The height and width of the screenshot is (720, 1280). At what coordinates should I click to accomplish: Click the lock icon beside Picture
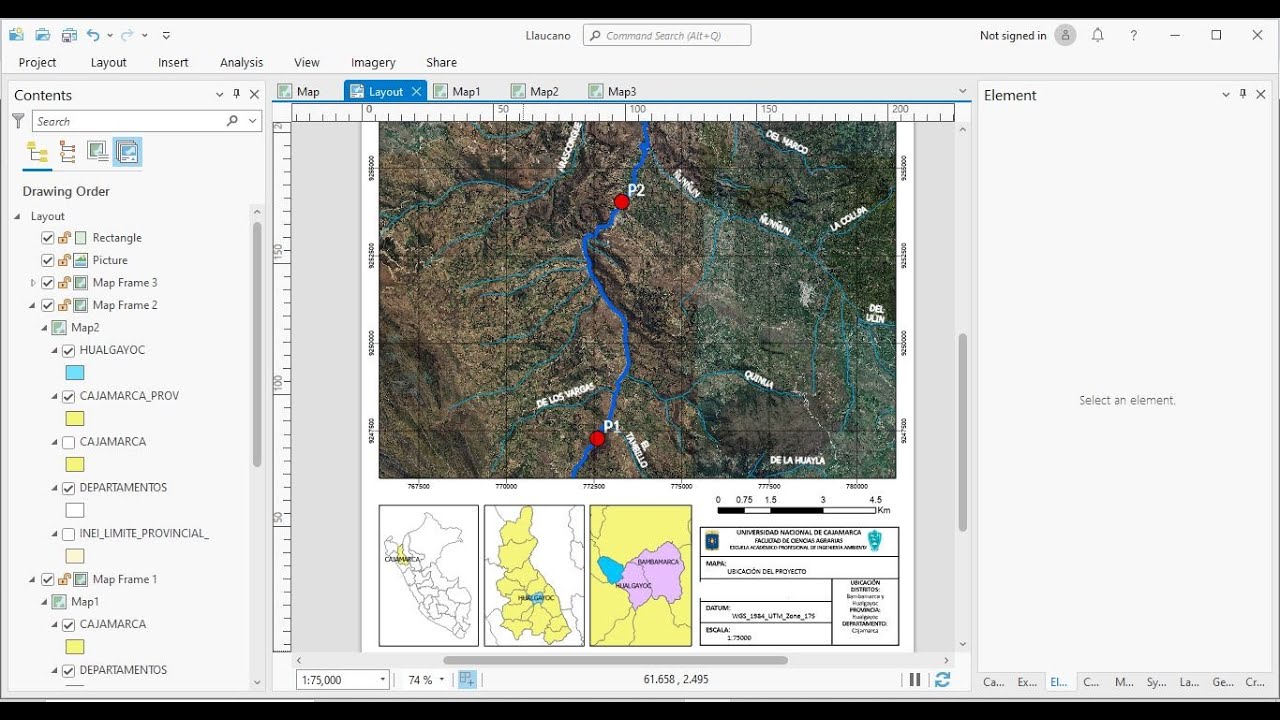pos(64,260)
